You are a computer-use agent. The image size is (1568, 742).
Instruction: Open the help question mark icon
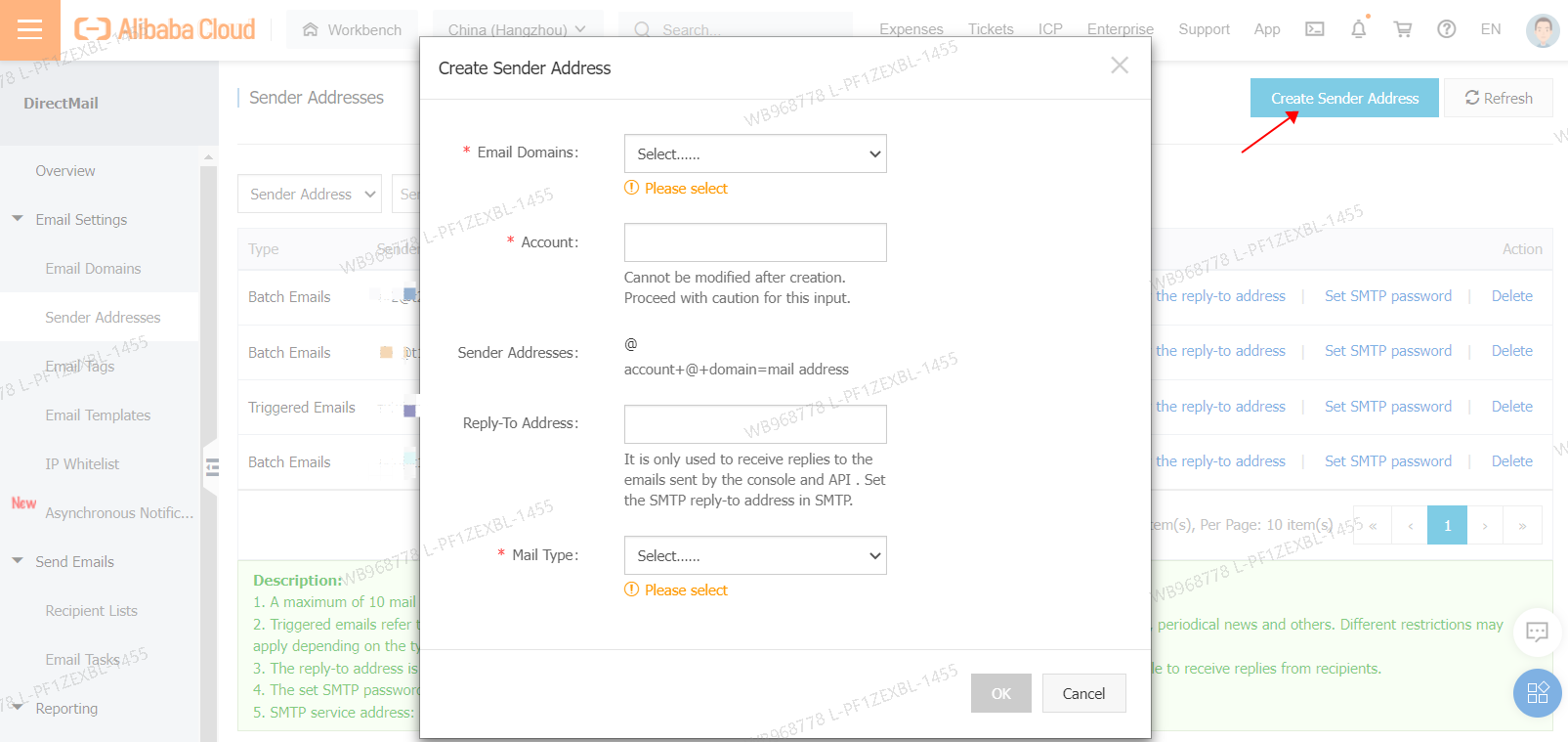pos(1447,29)
